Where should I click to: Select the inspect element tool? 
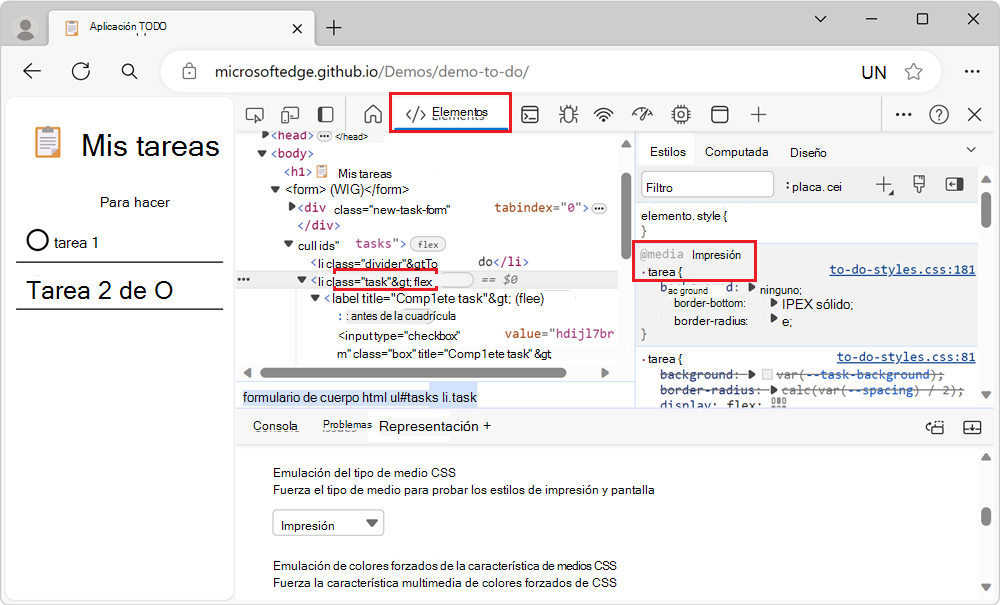(x=255, y=114)
